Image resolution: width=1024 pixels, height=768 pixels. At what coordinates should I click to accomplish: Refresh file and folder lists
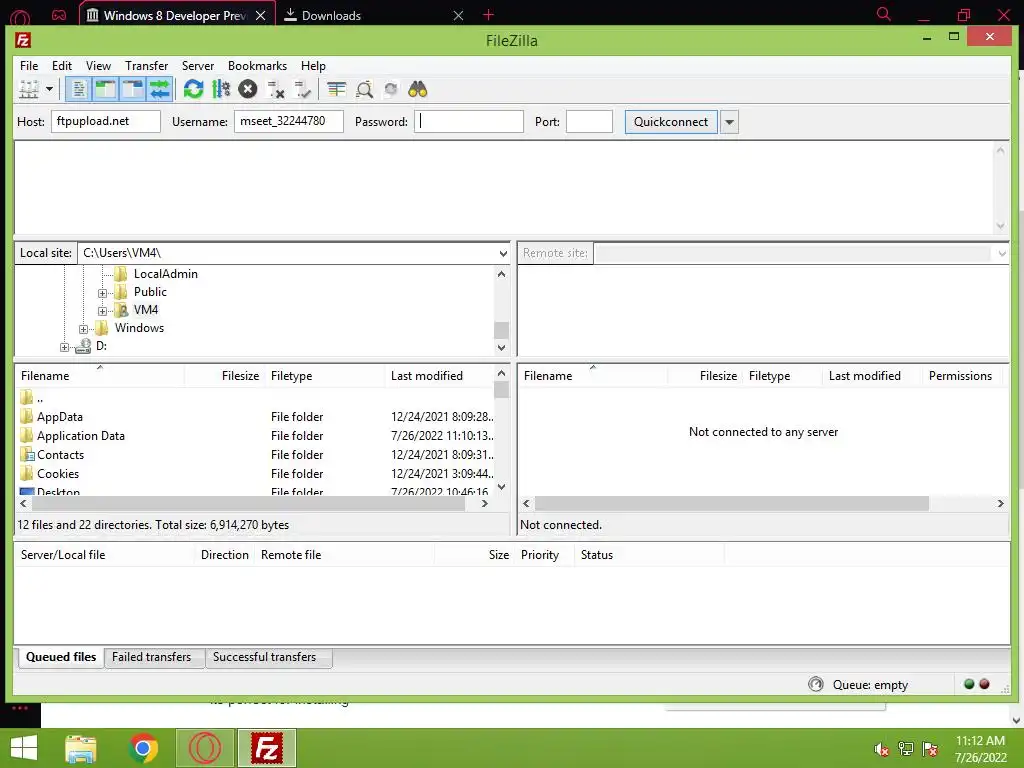[x=193, y=89]
